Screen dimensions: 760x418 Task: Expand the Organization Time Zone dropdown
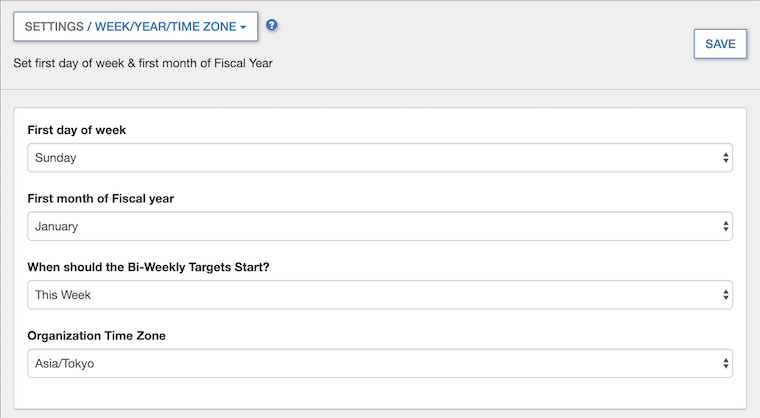380,363
